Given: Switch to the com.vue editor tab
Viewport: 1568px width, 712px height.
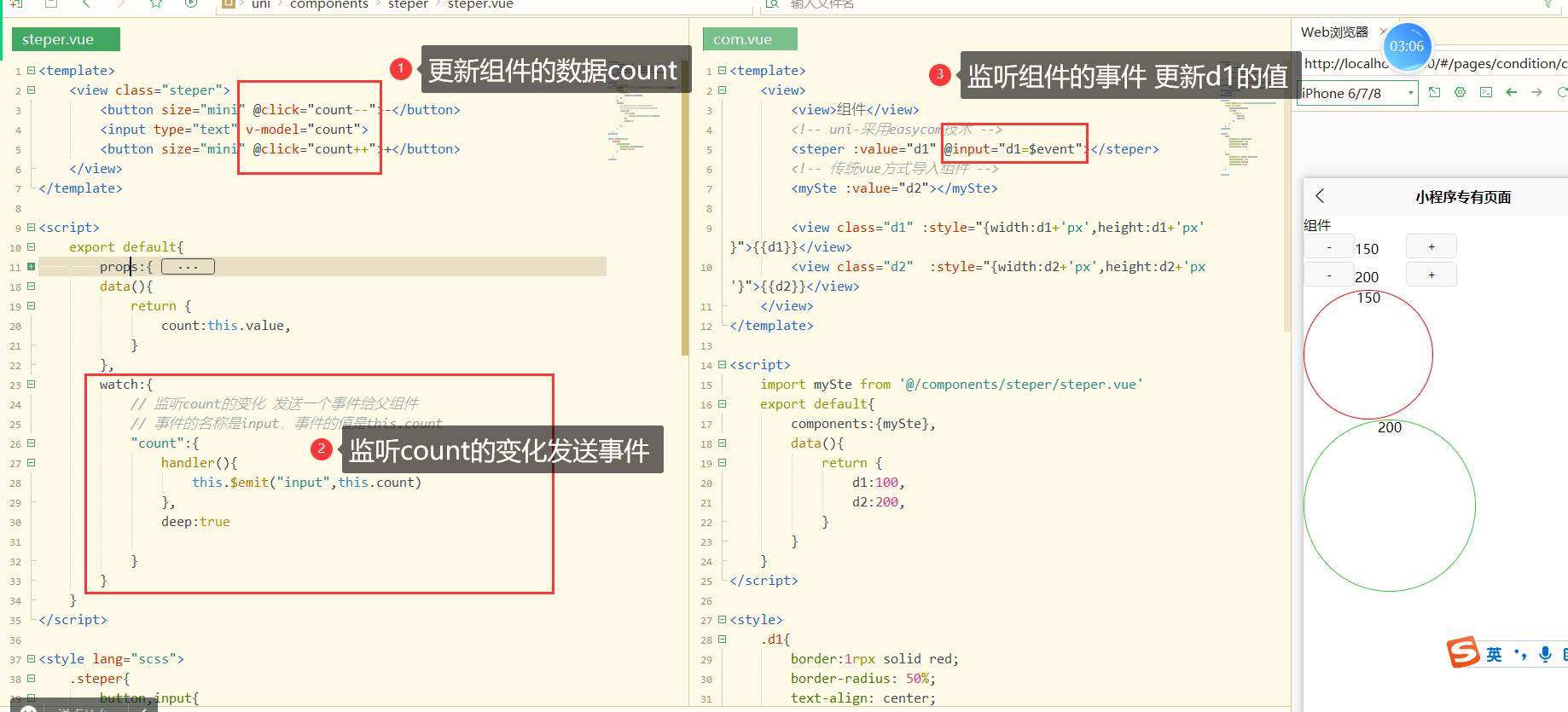Looking at the screenshot, I should tap(750, 39).
